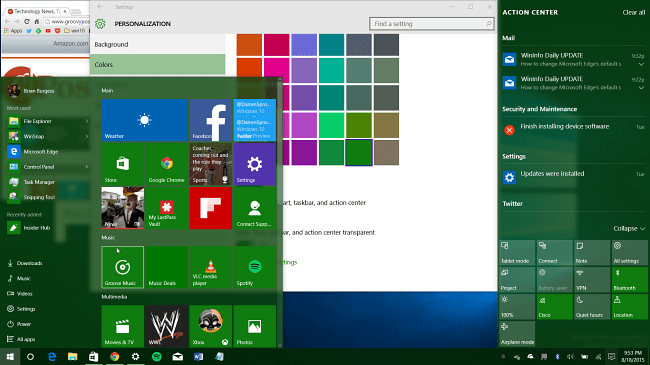Viewport: 650px width, 365px height.
Task: Open VLC media player tile
Action: pyautogui.click(x=211, y=267)
